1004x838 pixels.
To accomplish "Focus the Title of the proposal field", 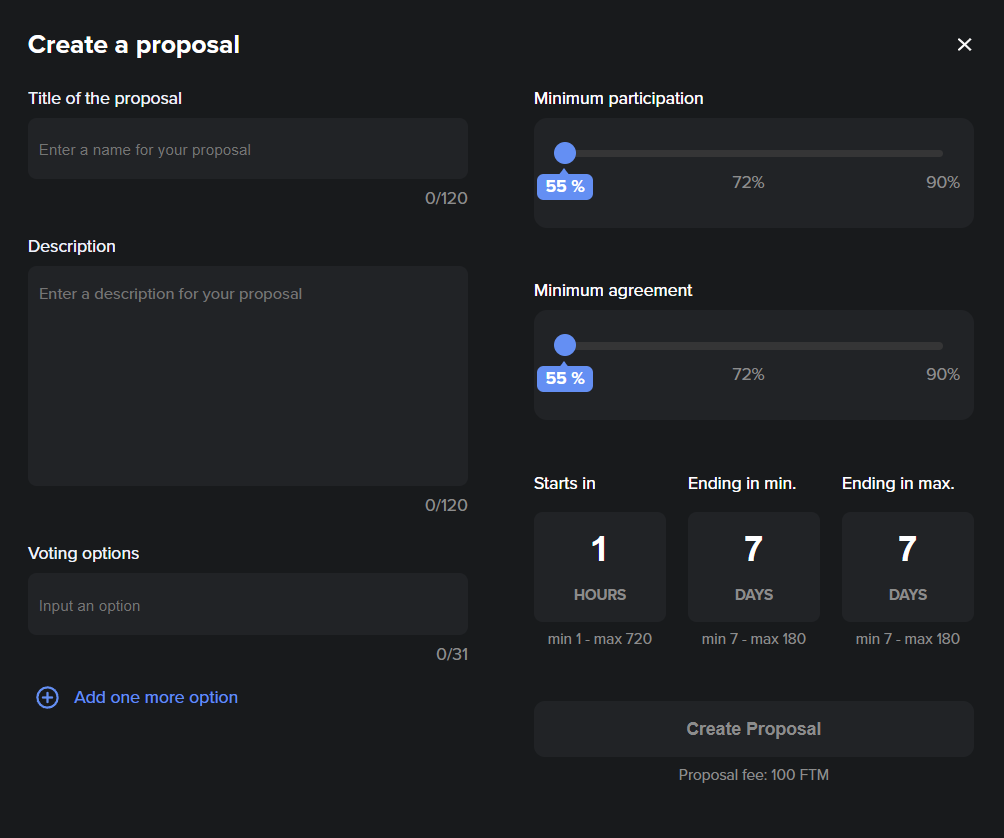I will coord(247,149).
